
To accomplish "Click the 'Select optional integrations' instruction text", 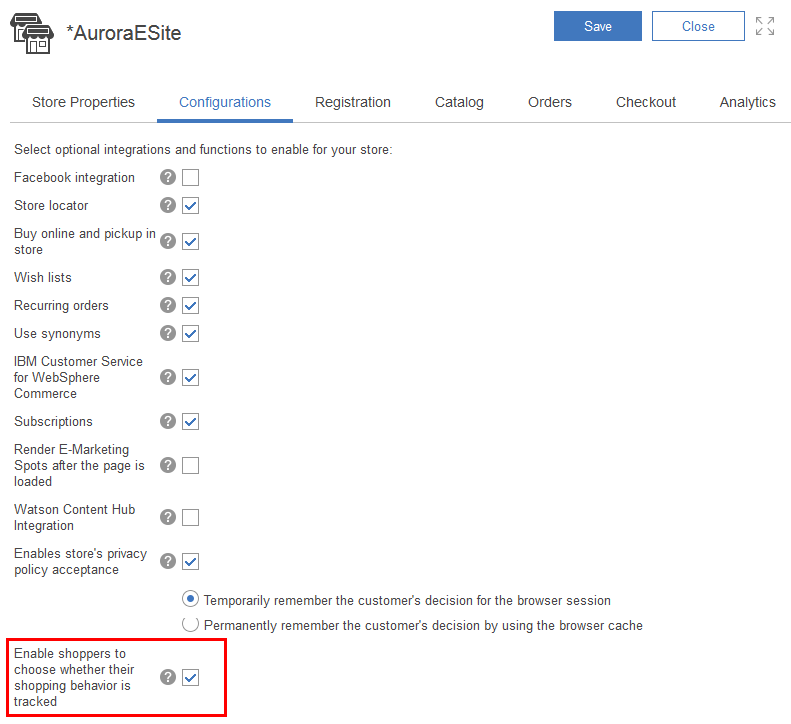I will pyautogui.click(x=203, y=150).
